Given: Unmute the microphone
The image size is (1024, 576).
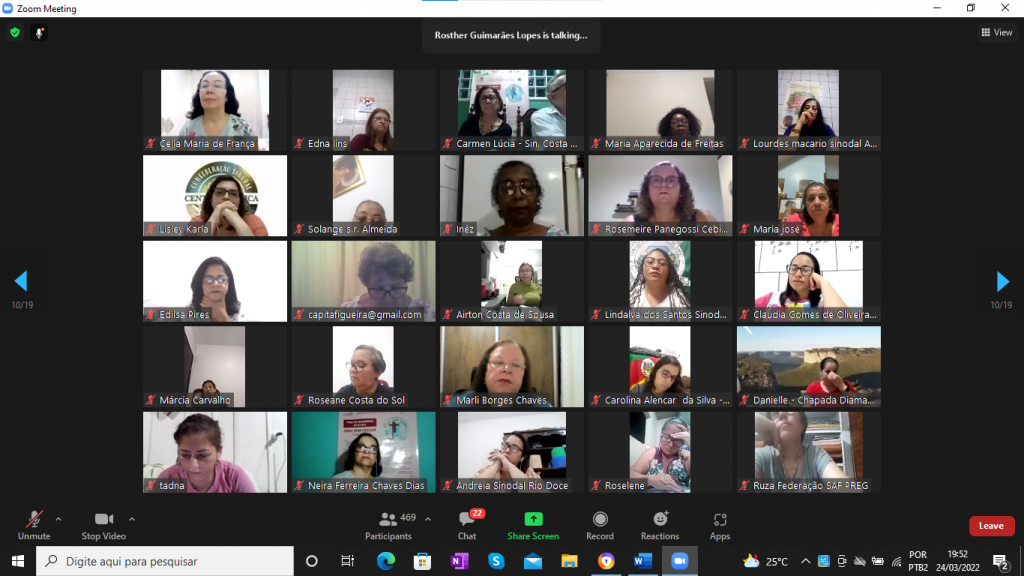Looking at the screenshot, I should 33,524.
